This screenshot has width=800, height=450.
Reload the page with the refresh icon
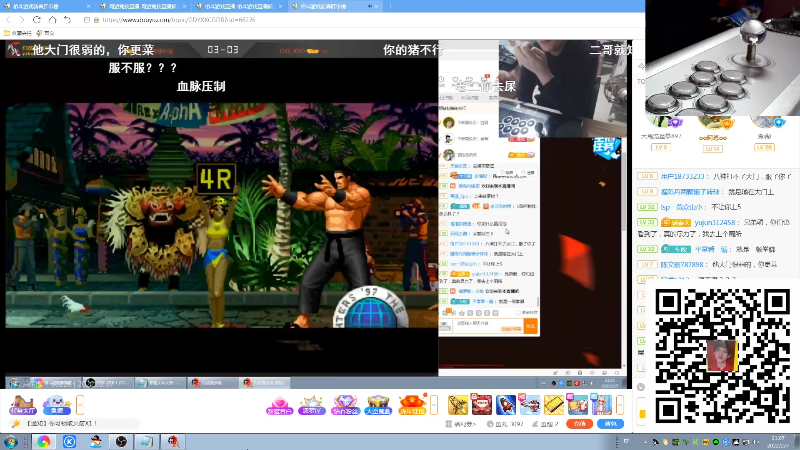coord(37,19)
